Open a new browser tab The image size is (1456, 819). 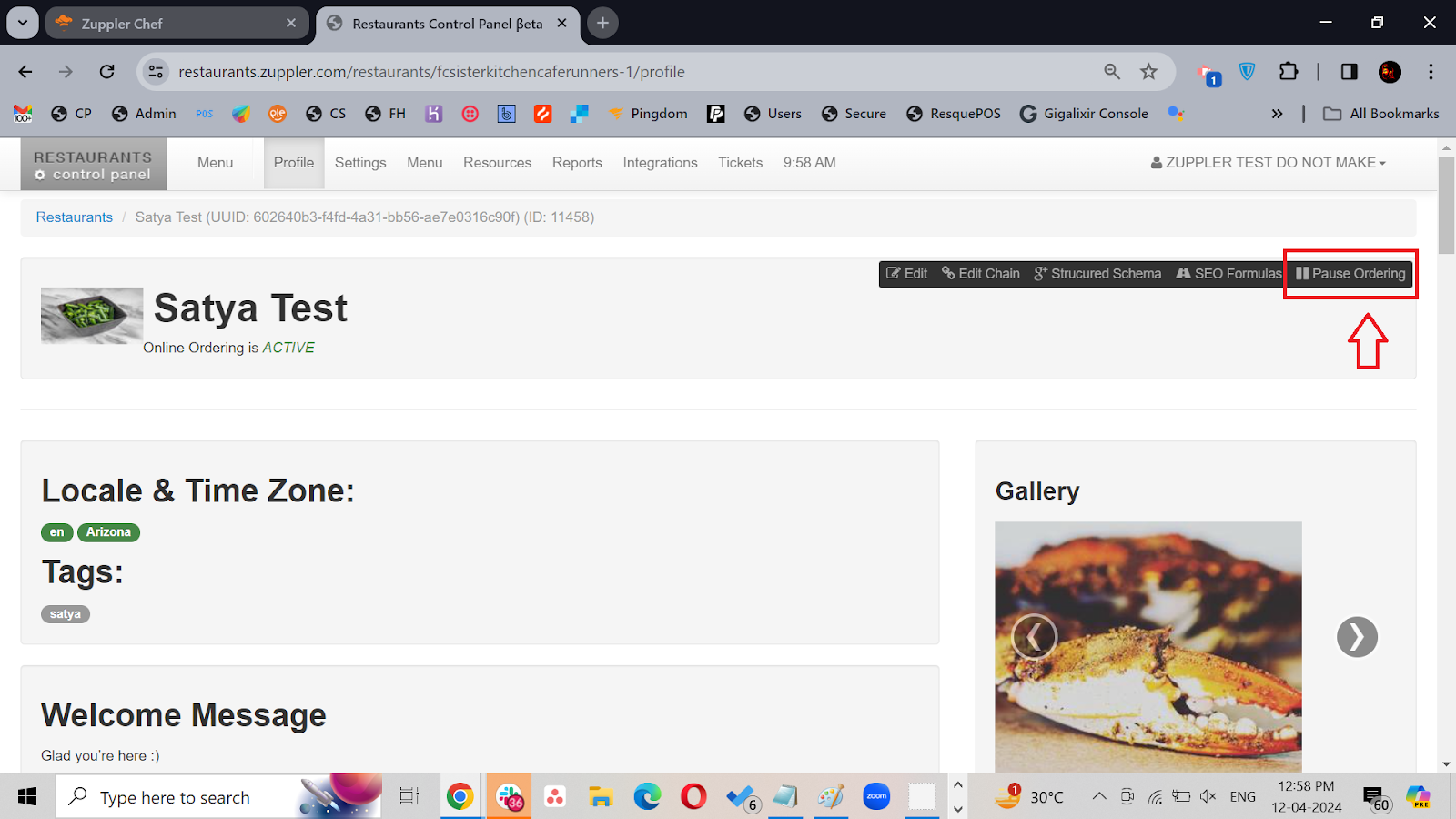[602, 24]
